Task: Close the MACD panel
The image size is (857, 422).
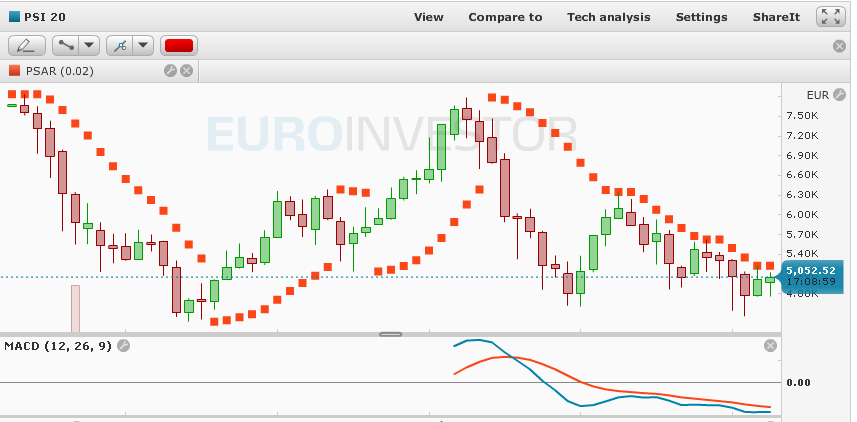Action: pyautogui.click(x=770, y=345)
